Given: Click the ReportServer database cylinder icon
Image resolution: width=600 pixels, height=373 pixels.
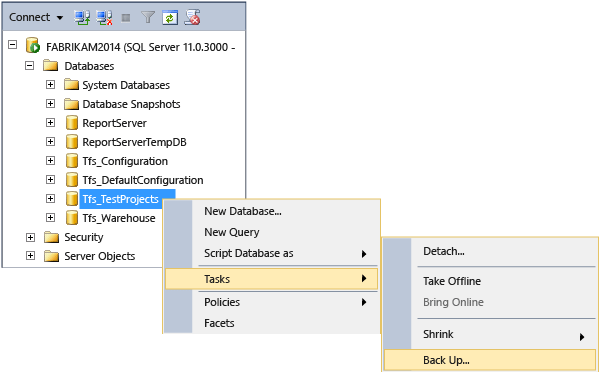Looking at the screenshot, I should 72,123.
